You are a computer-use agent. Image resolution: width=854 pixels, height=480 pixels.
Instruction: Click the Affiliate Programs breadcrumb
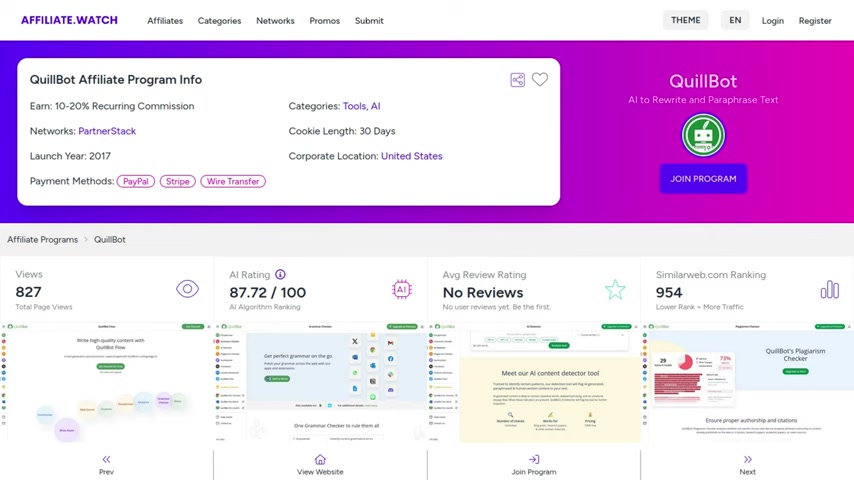coord(42,240)
